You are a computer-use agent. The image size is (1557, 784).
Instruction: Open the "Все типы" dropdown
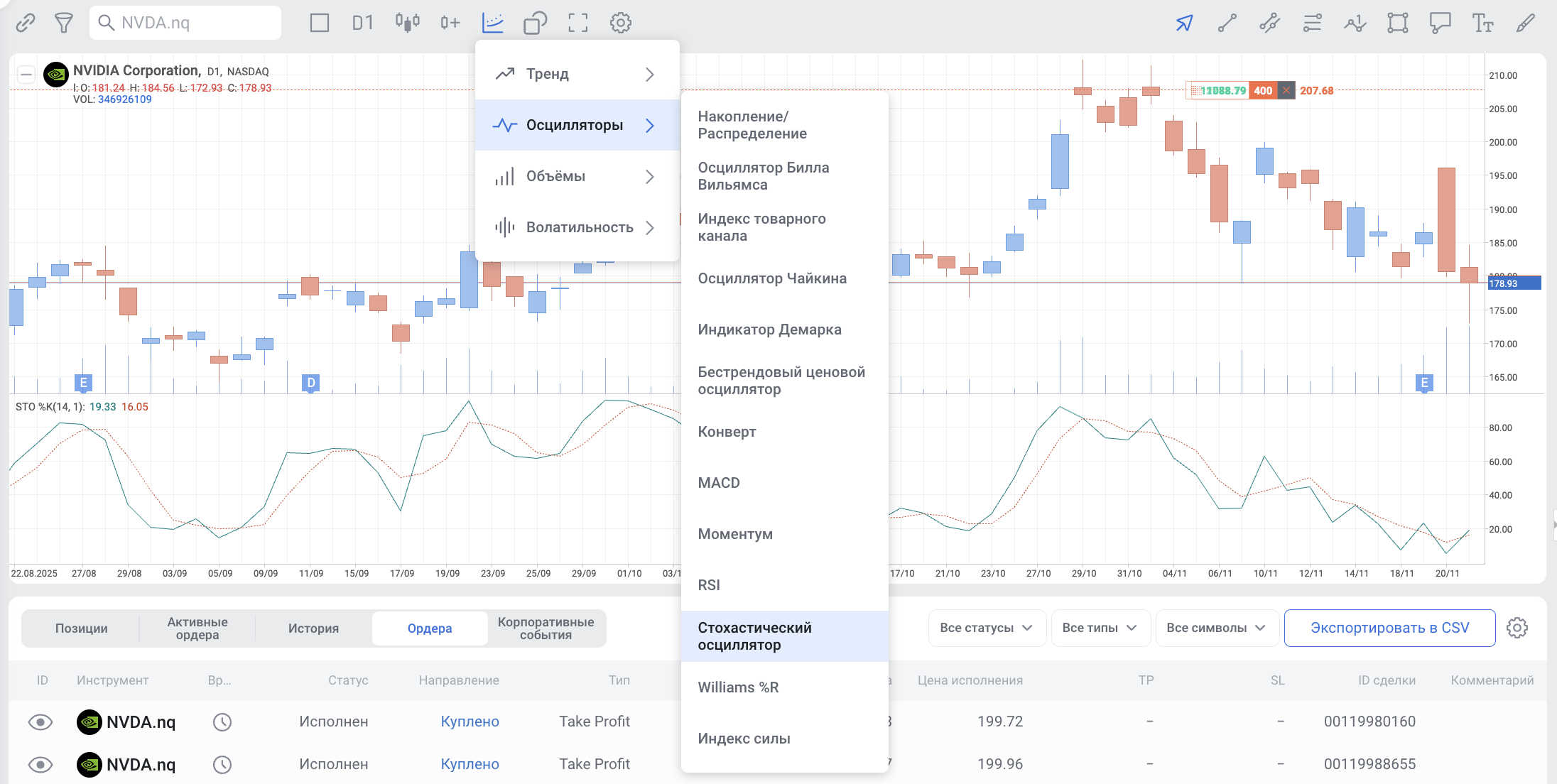pyautogui.click(x=1100, y=628)
